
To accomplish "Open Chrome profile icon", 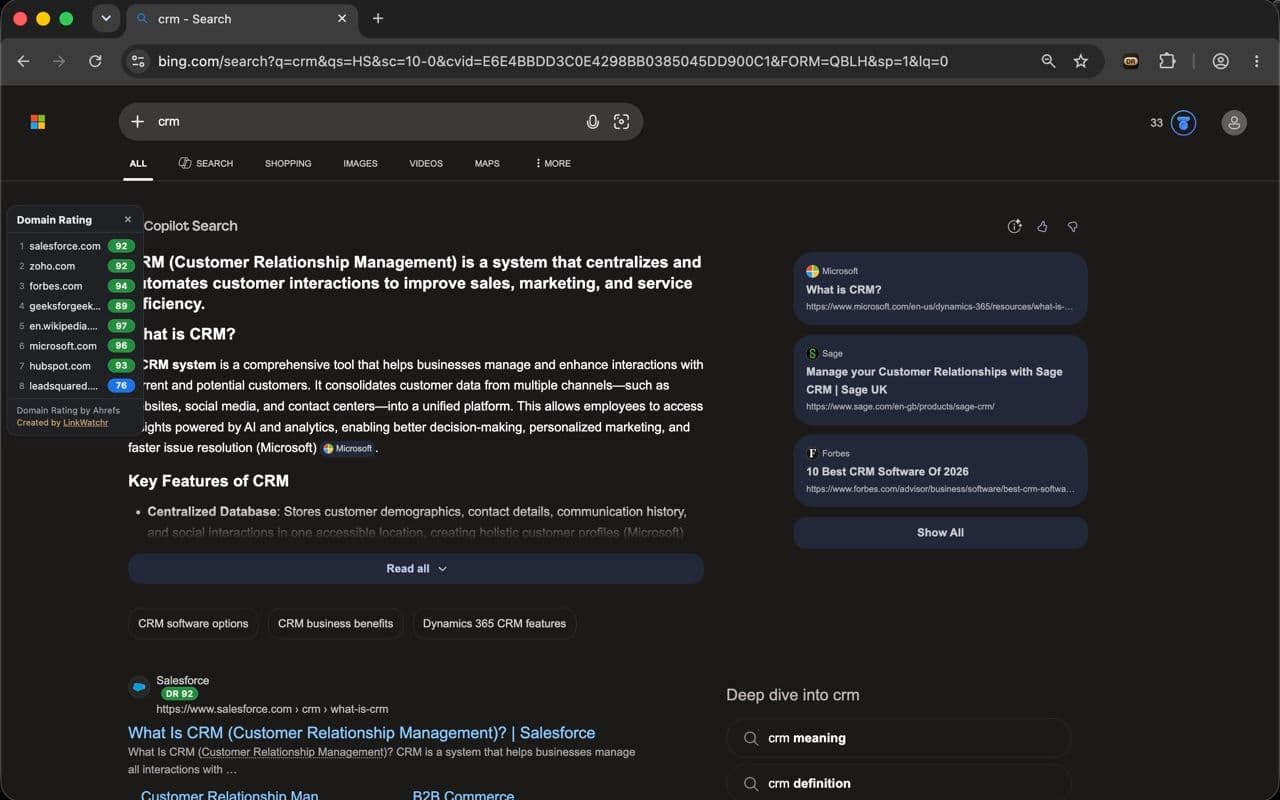I will (1220, 61).
